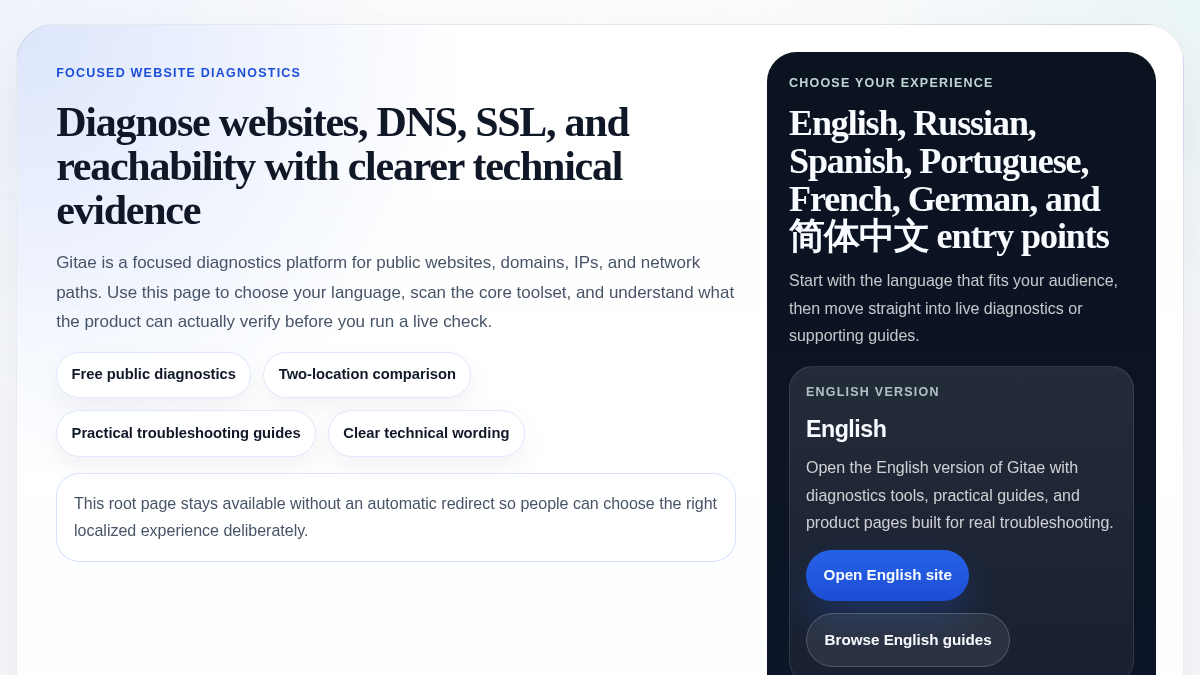Select the Free public diagnostics pill

click(153, 374)
